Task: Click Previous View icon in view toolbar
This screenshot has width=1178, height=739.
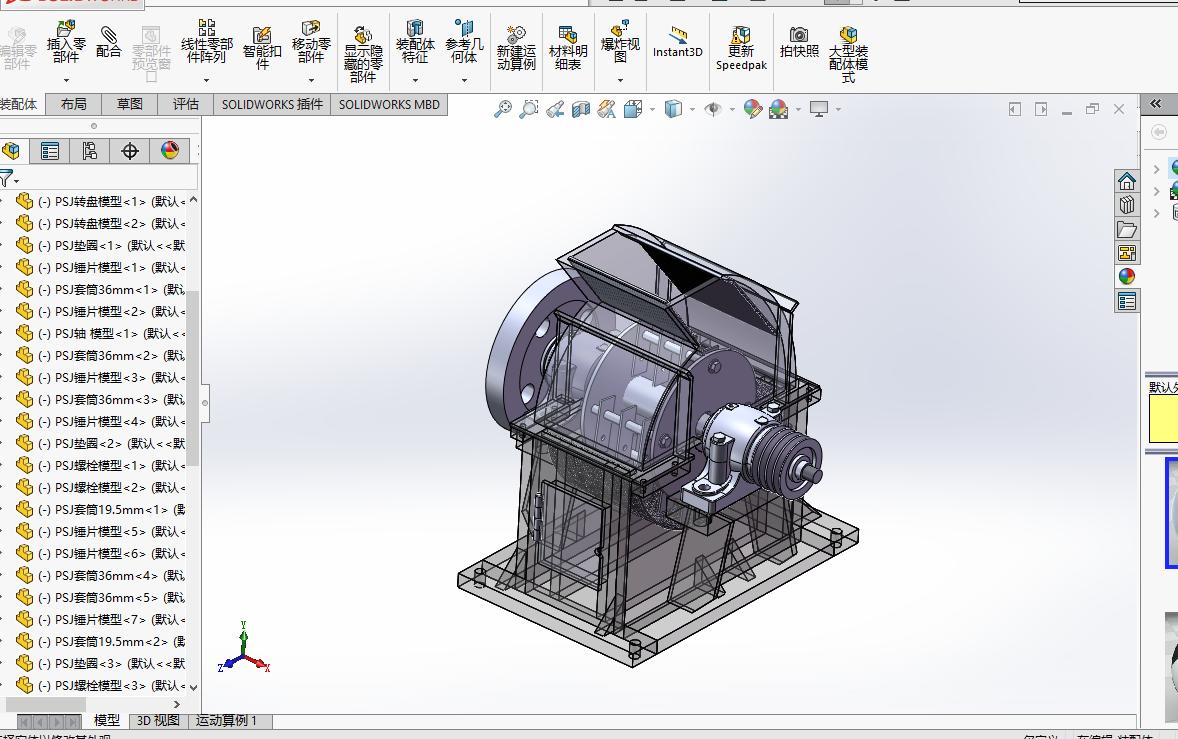Action: pos(555,110)
